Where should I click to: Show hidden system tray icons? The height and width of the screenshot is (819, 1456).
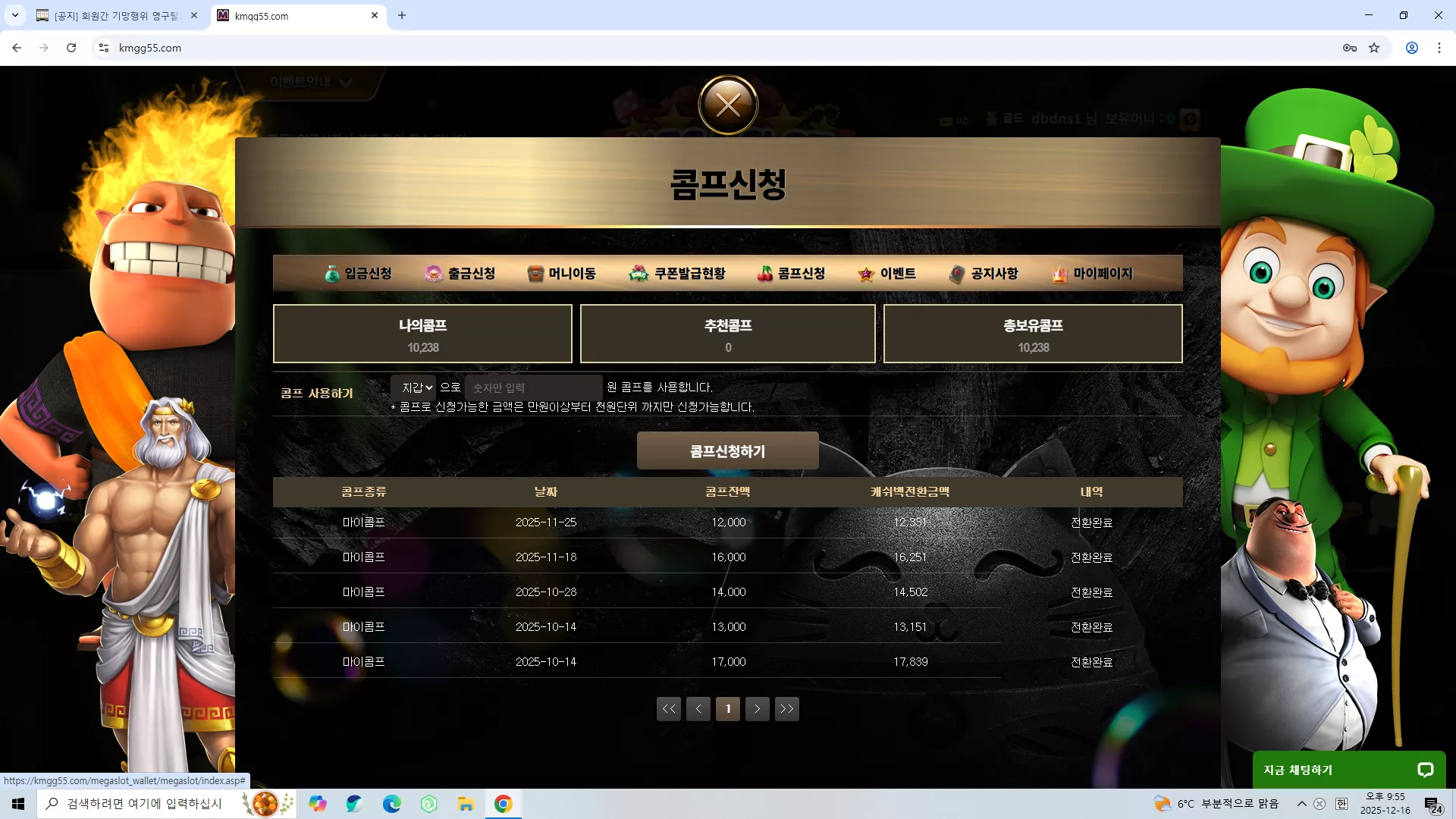pyautogui.click(x=1302, y=804)
